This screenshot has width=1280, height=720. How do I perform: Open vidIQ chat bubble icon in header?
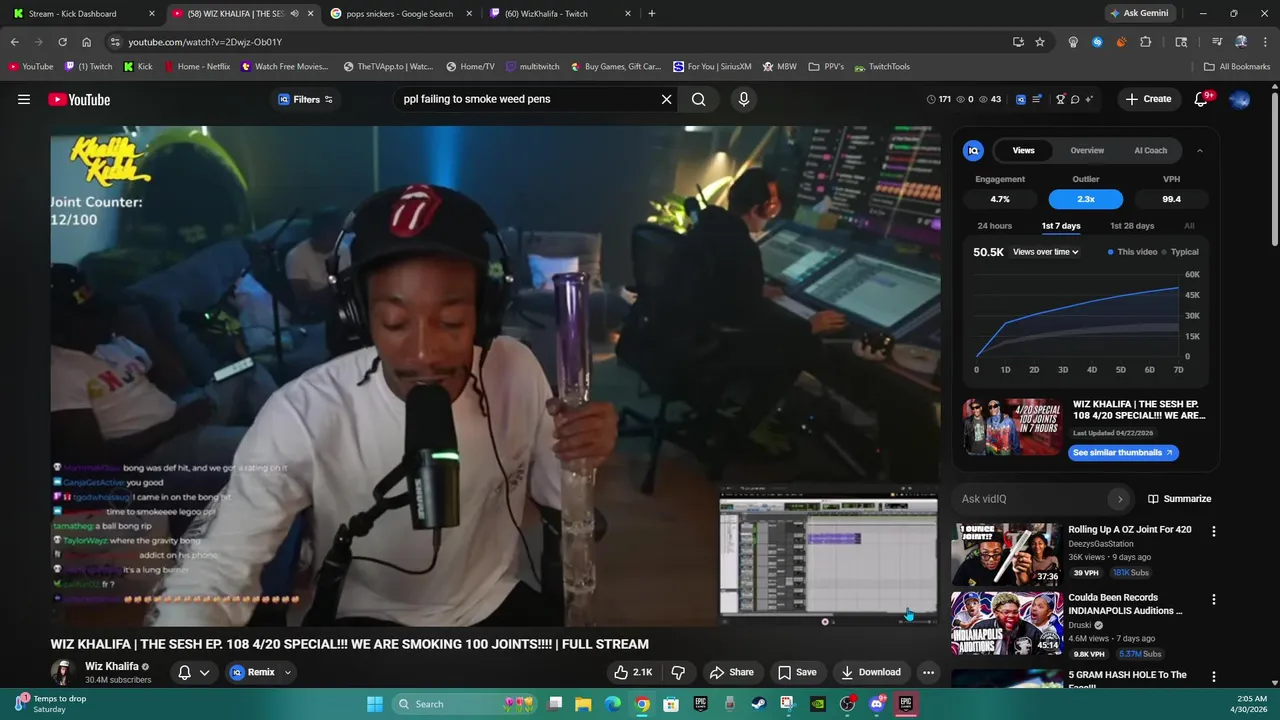1075,99
